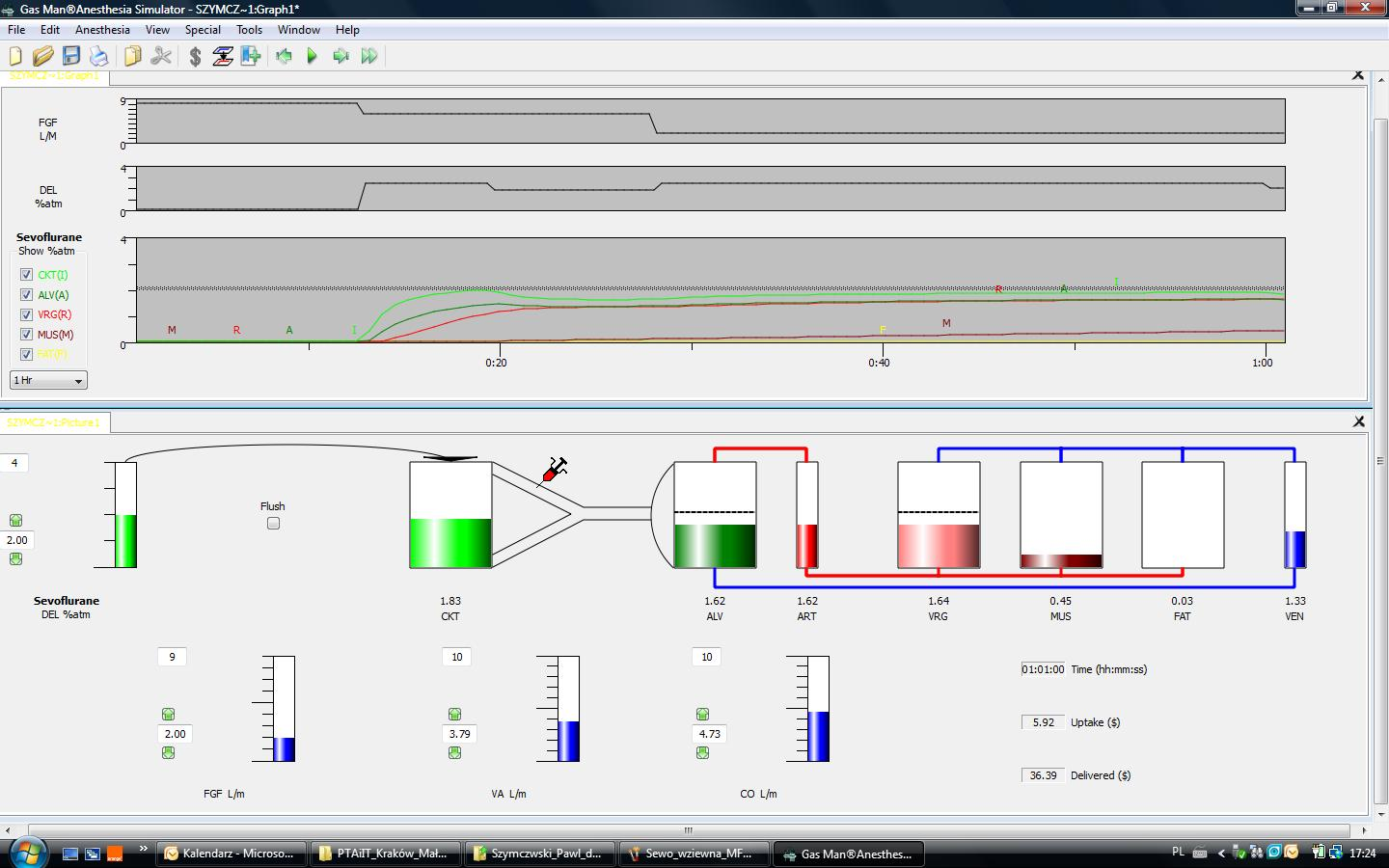Click the green rewind arrow icon
This screenshot has height=868, width=1389.
coord(284,56)
